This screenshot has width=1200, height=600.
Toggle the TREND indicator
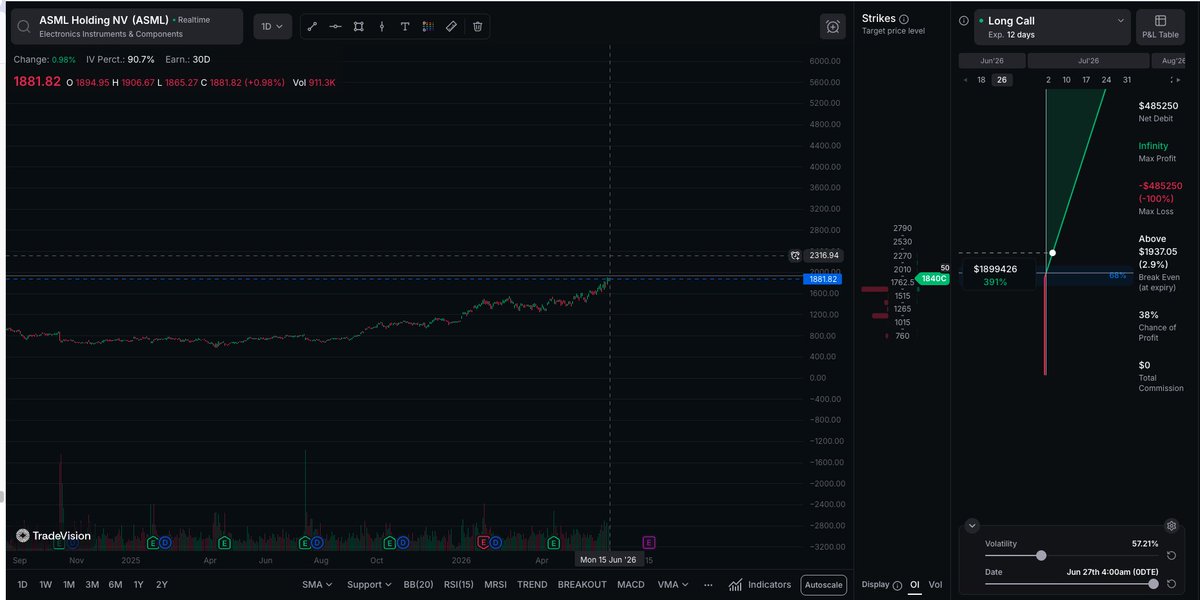(x=532, y=585)
